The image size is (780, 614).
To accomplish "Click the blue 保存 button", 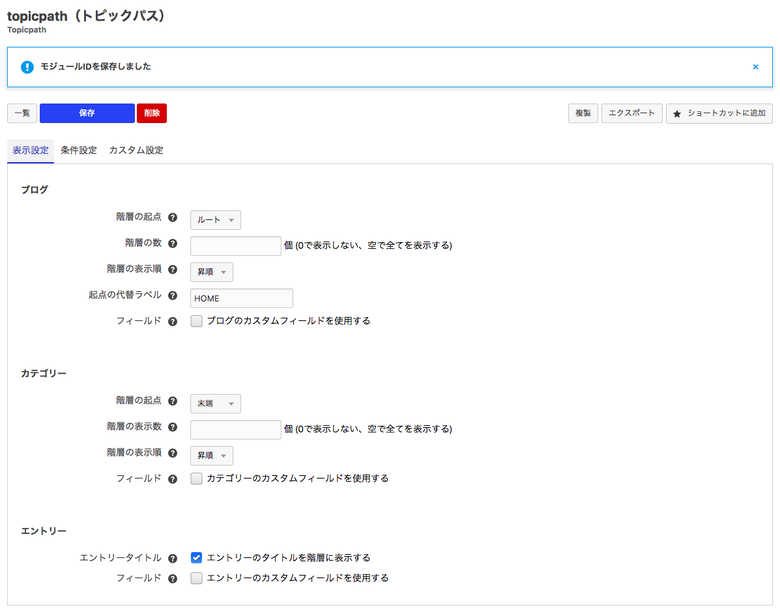I will coord(87,113).
